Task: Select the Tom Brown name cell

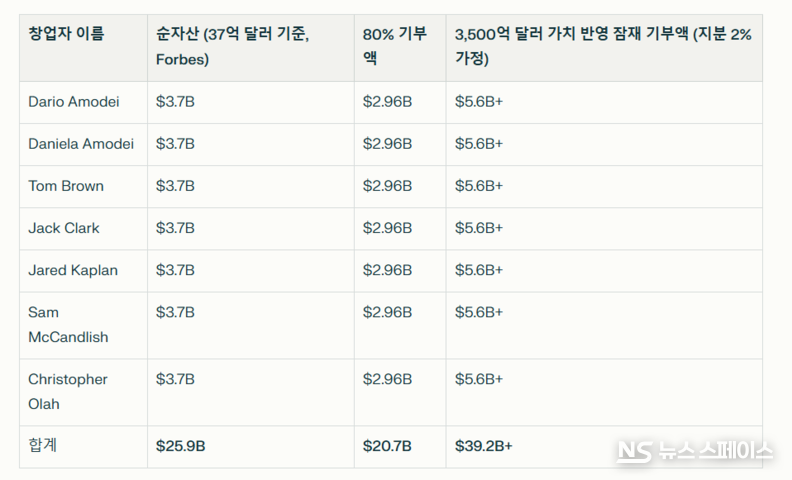Action: [66, 186]
